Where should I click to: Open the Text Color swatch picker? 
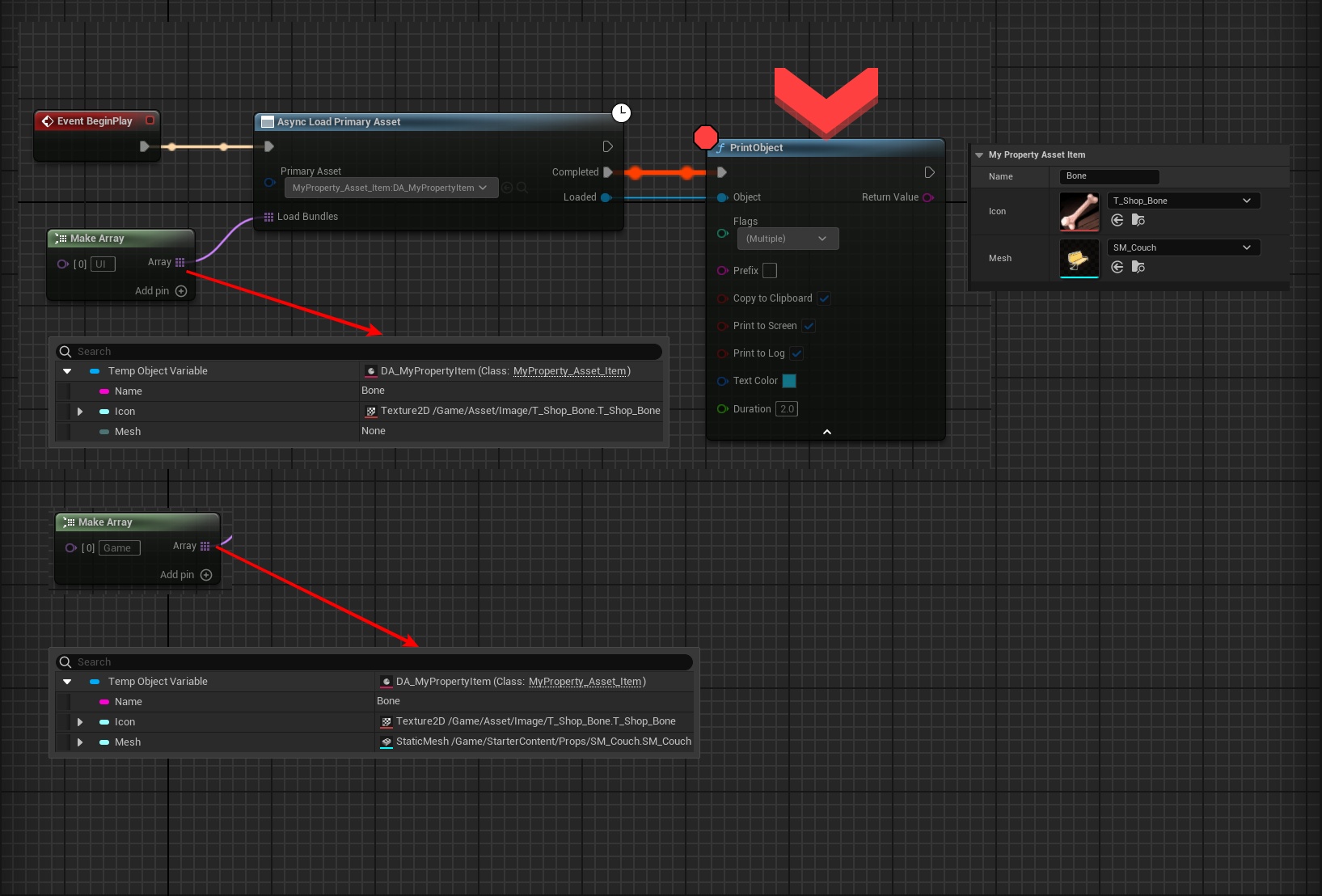pyautogui.click(x=789, y=381)
